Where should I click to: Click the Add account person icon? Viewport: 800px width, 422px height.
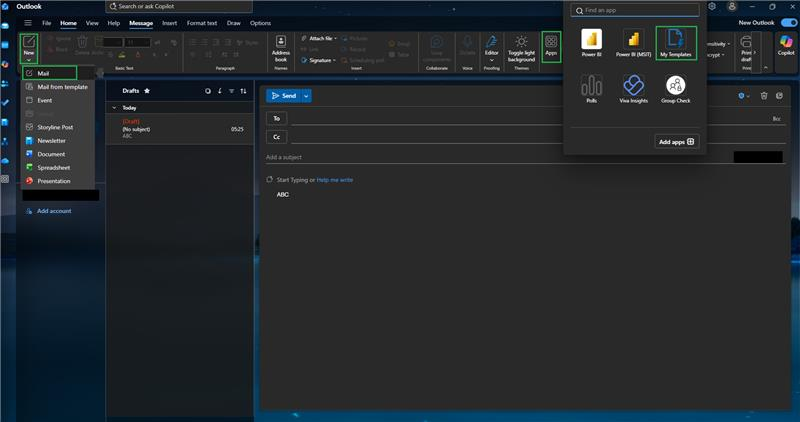(x=29, y=211)
